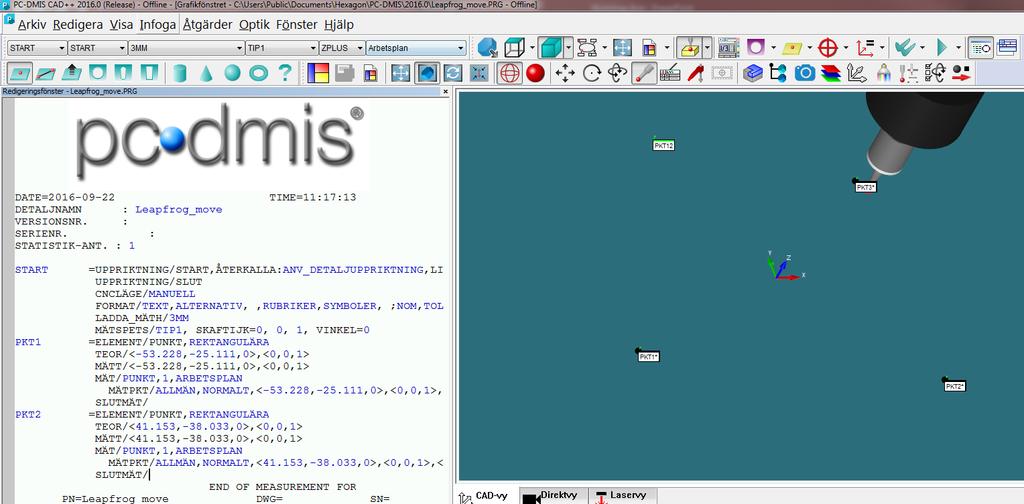Click the blue camera snapshot icon

coord(805,72)
